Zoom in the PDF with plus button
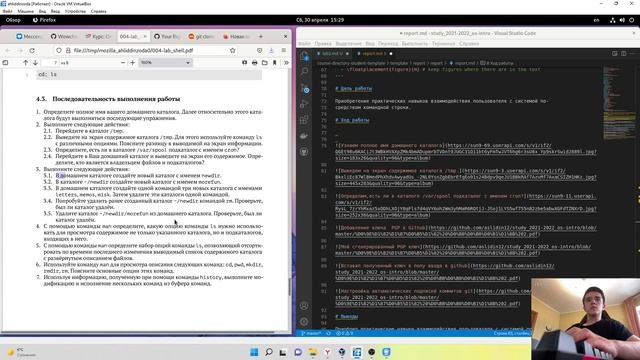This screenshot has width=640, height=360. (x=133, y=63)
